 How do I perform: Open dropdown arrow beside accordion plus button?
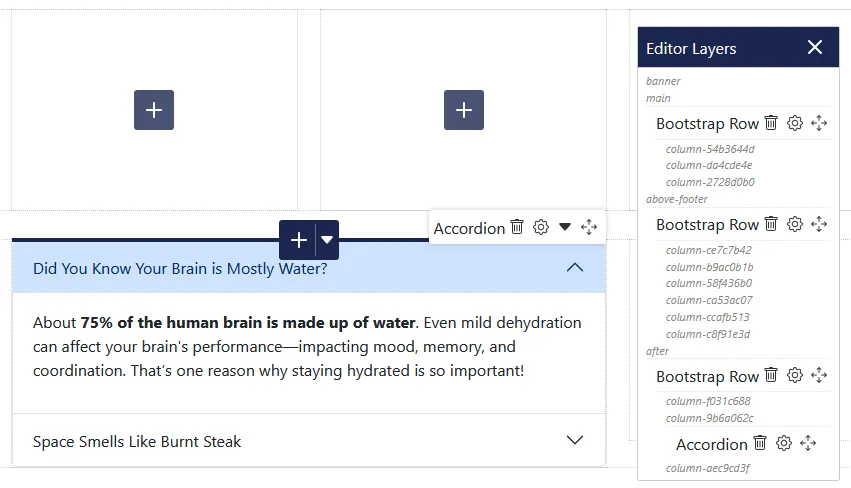pyautogui.click(x=327, y=240)
